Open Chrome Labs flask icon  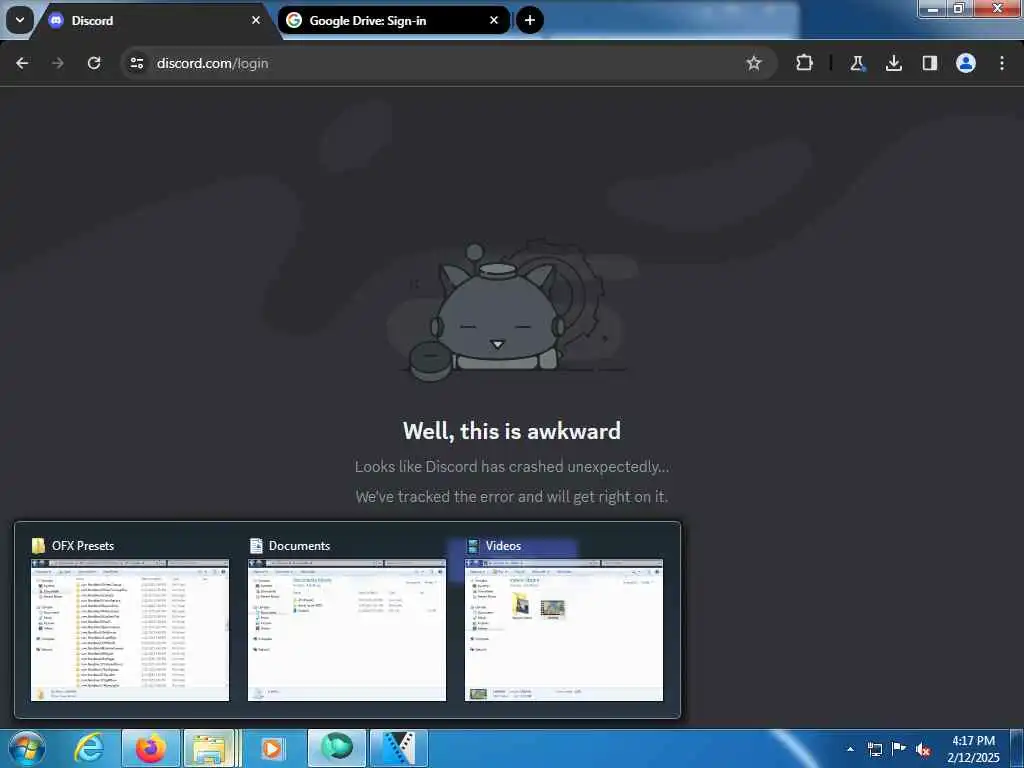pyautogui.click(x=857, y=63)
